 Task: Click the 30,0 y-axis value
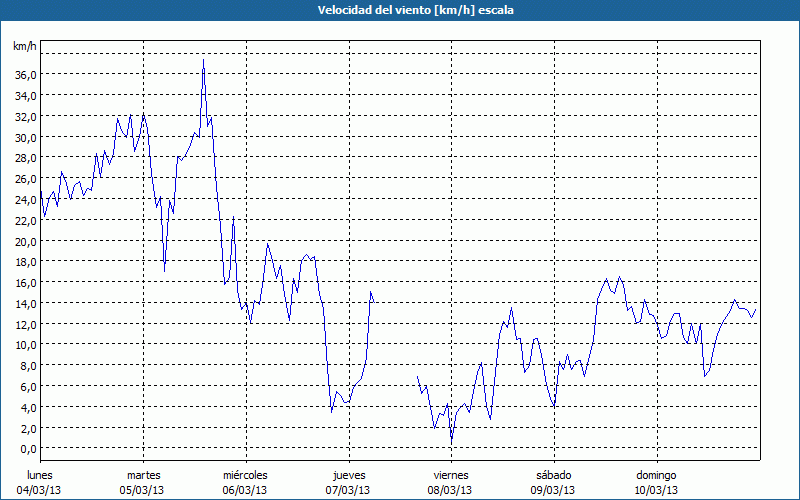[25, 137]
